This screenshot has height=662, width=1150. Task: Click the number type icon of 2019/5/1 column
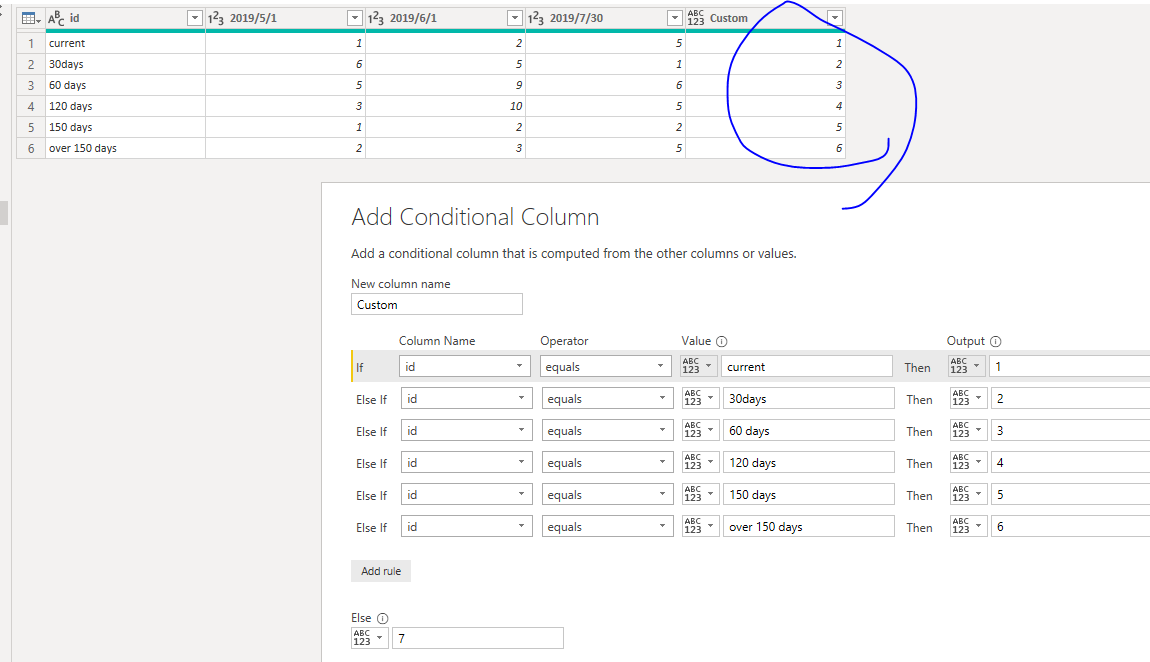(216, 18)
